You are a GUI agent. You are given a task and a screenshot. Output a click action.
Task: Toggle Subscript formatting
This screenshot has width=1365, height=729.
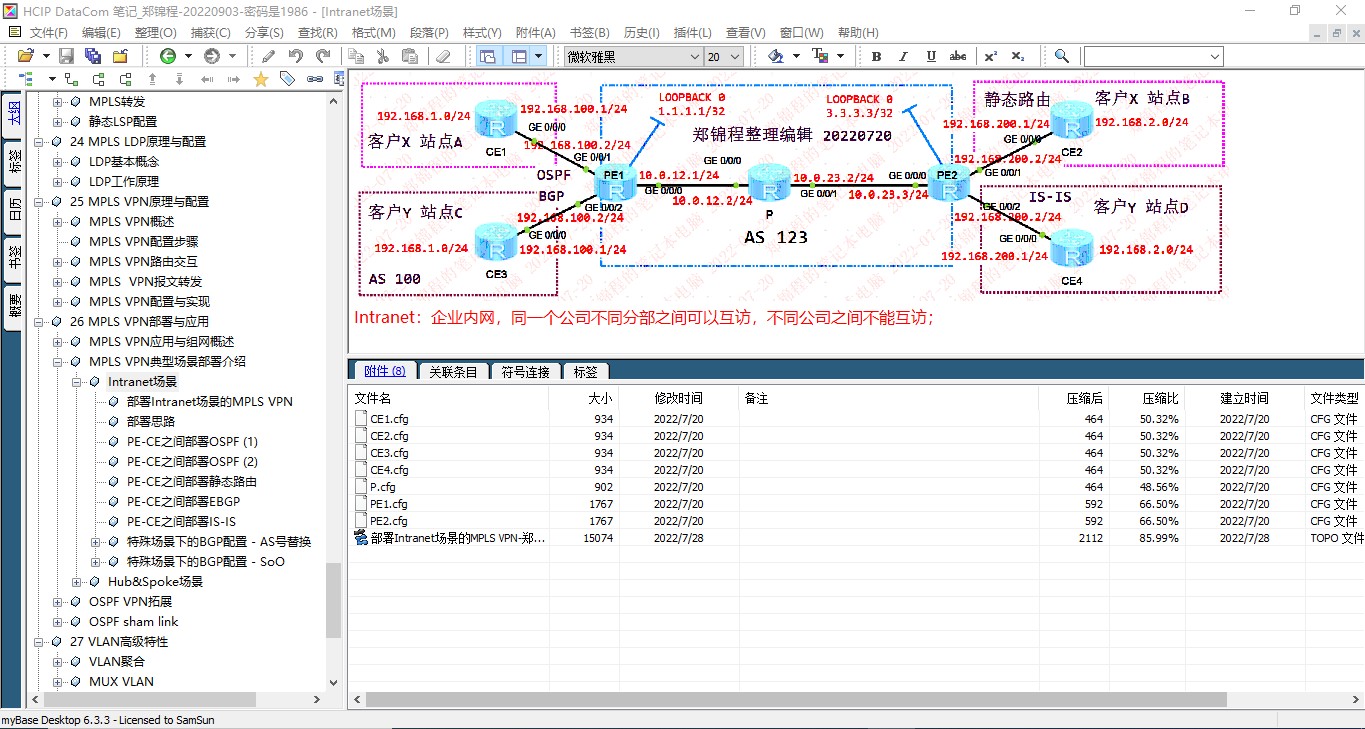(x=1017, y=56)
